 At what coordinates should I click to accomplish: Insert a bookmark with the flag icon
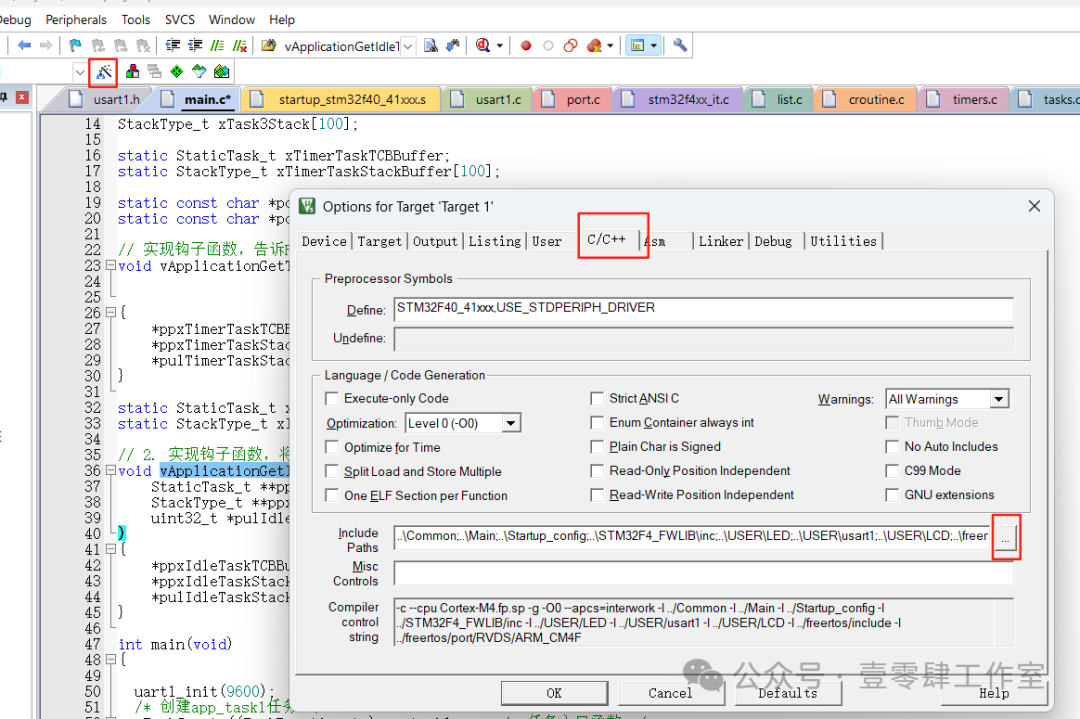[75, 45]
